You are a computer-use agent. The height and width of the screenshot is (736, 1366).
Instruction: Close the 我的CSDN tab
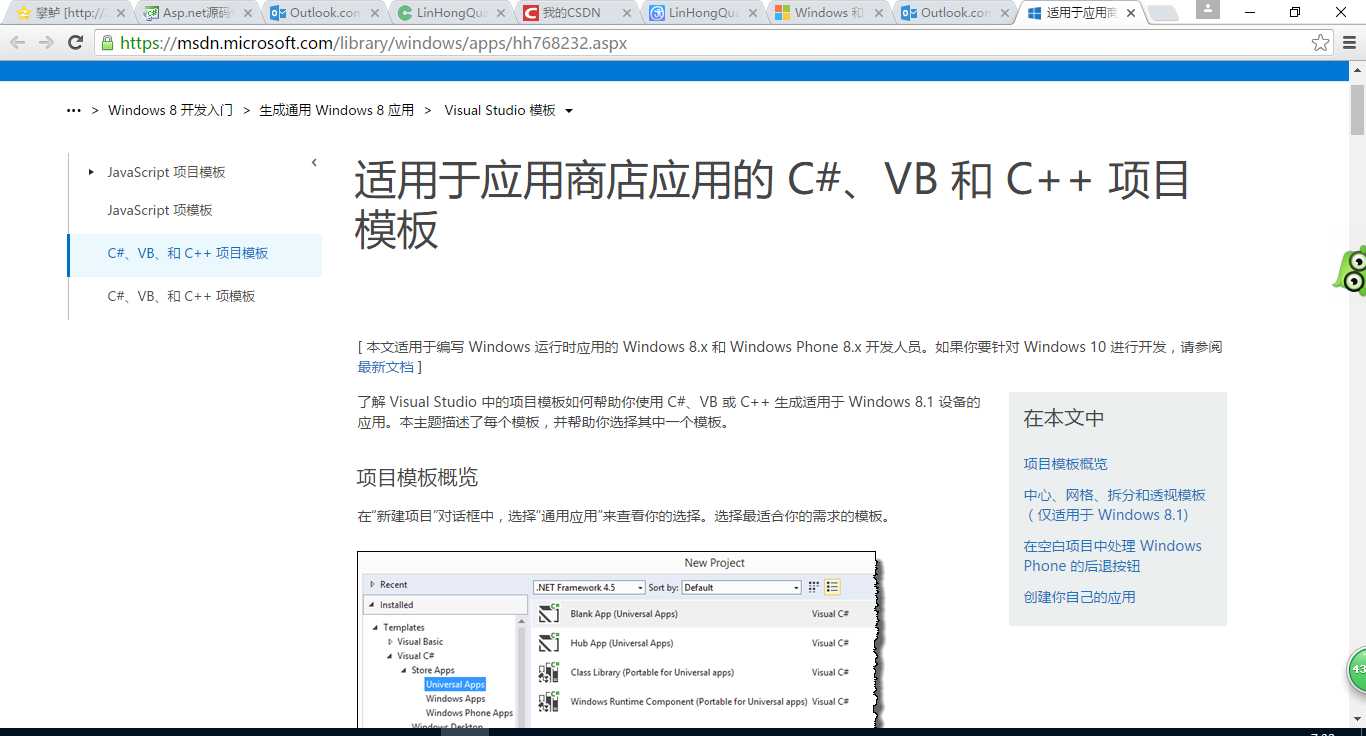[x=627, y=13]
